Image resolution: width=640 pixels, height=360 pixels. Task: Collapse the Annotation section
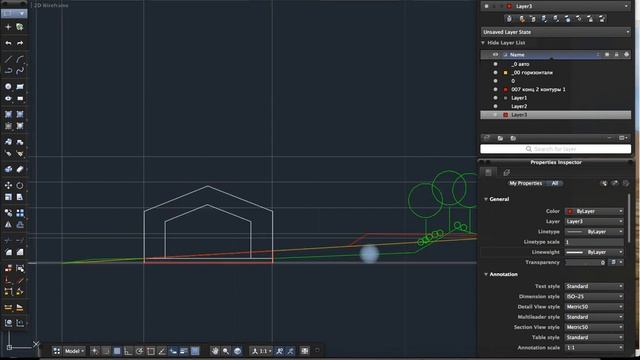tap(486, 274)
